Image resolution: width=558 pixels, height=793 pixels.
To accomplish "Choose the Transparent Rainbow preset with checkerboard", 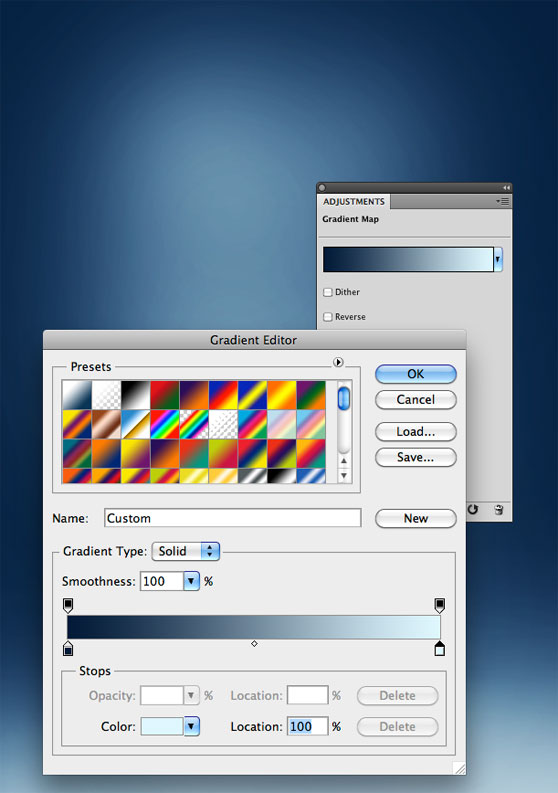I will click(x=194, y=424).
